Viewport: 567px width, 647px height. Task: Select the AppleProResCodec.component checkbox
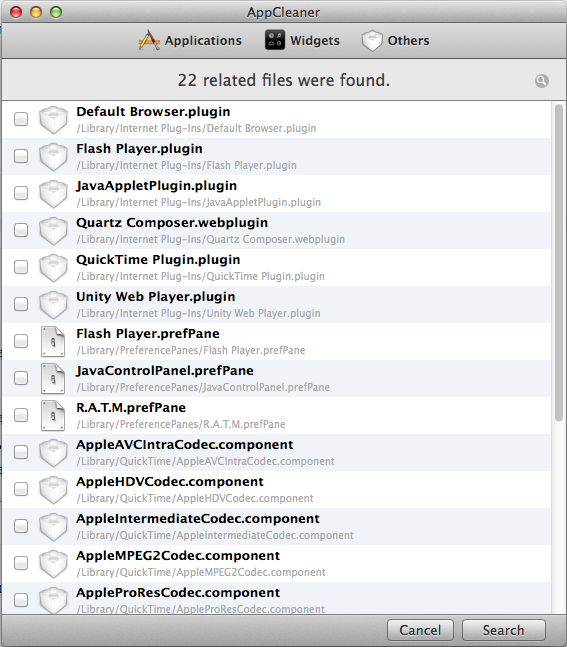point(21,600)
